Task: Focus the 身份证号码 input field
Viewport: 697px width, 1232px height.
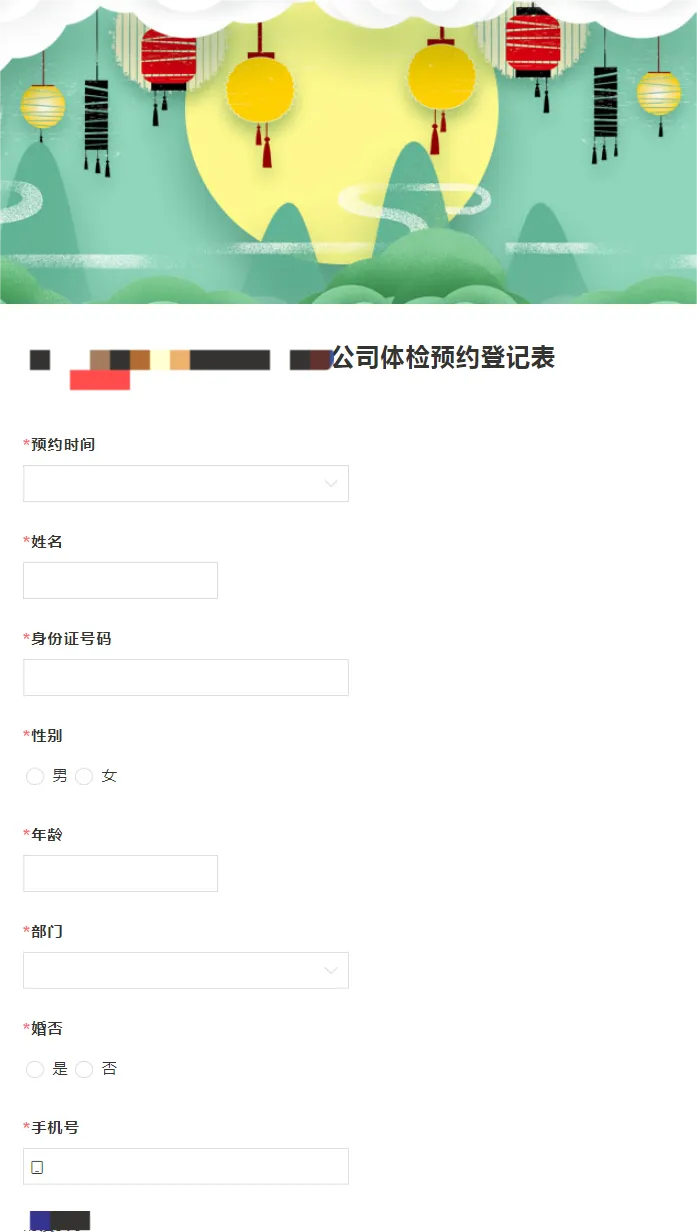Action: tap(186, 678)
